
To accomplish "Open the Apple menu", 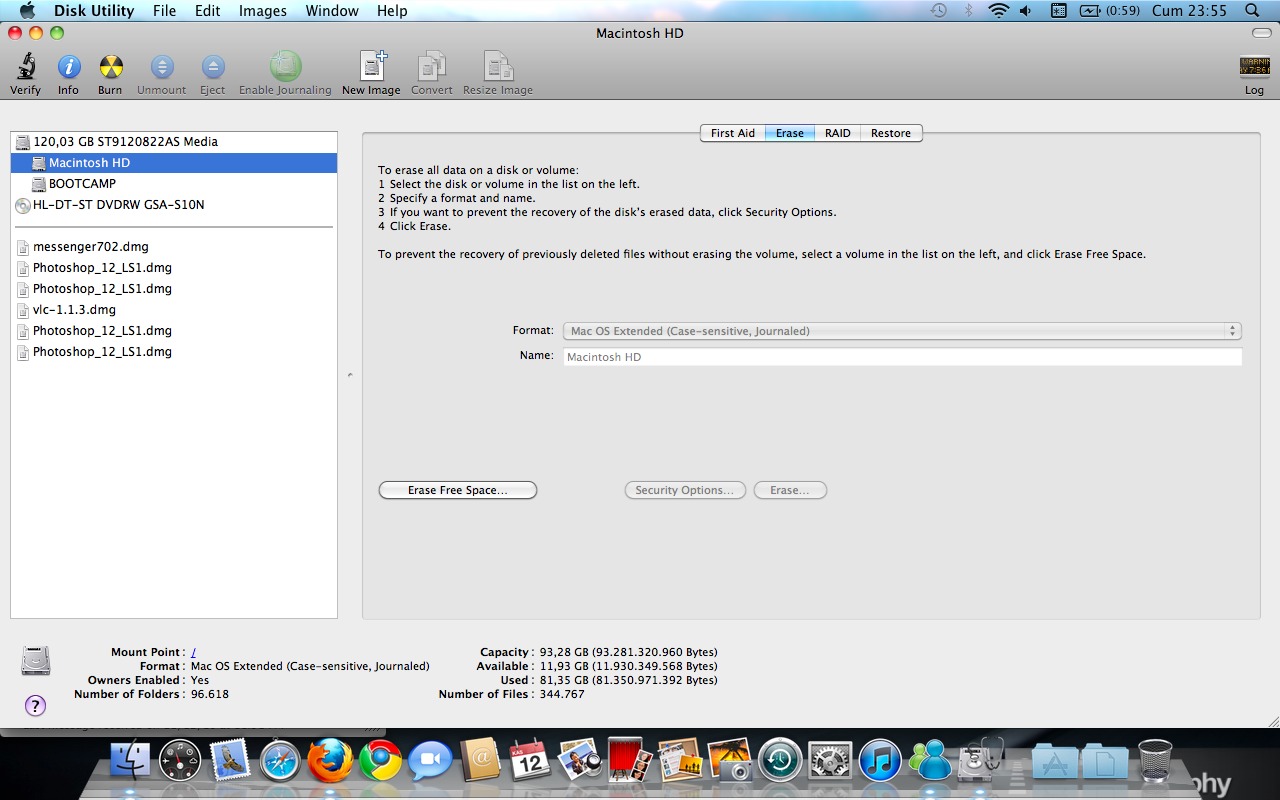I will click(x=27, y=11).
